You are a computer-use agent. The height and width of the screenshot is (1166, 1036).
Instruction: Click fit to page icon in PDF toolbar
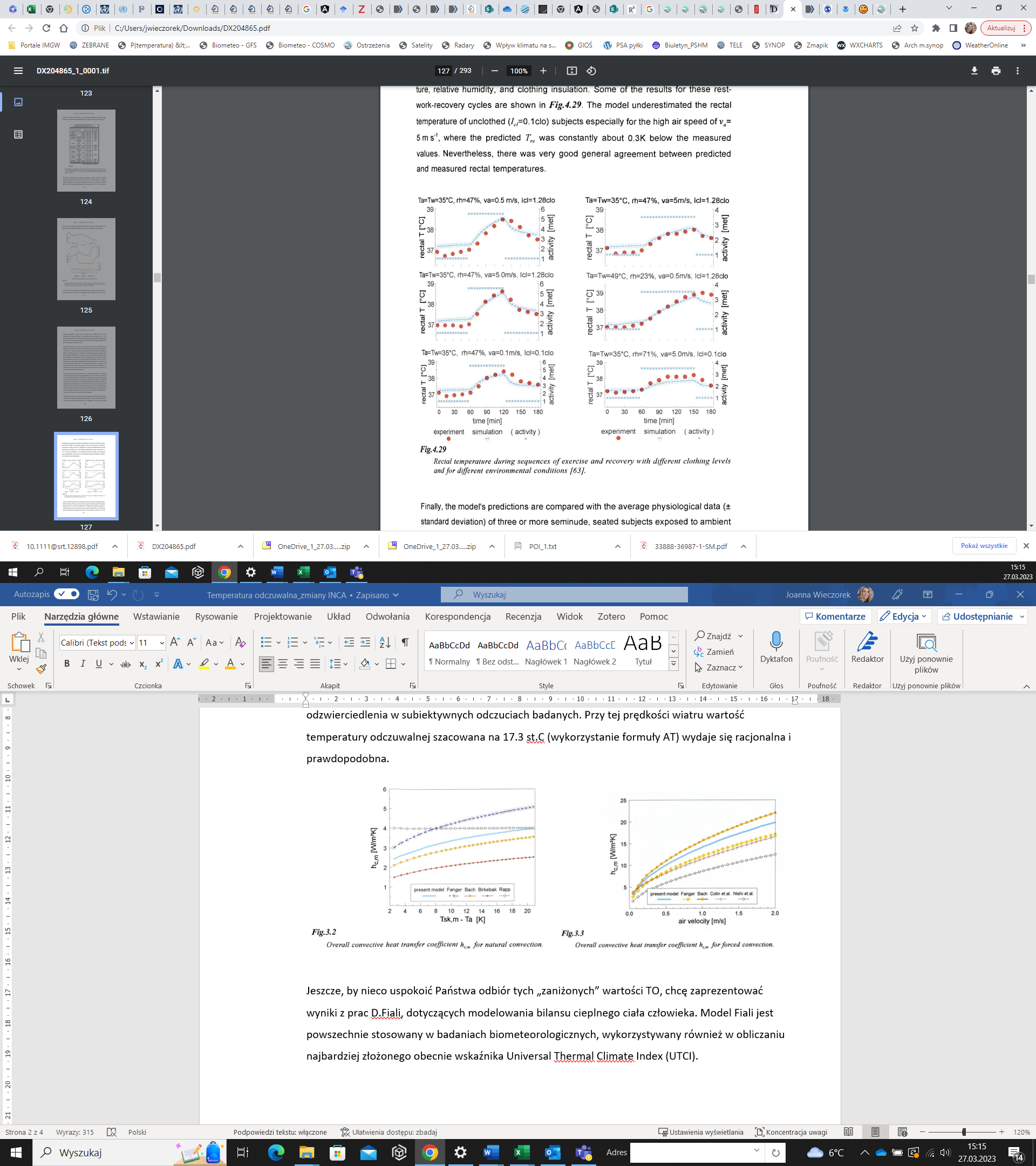tap(571, 71)
